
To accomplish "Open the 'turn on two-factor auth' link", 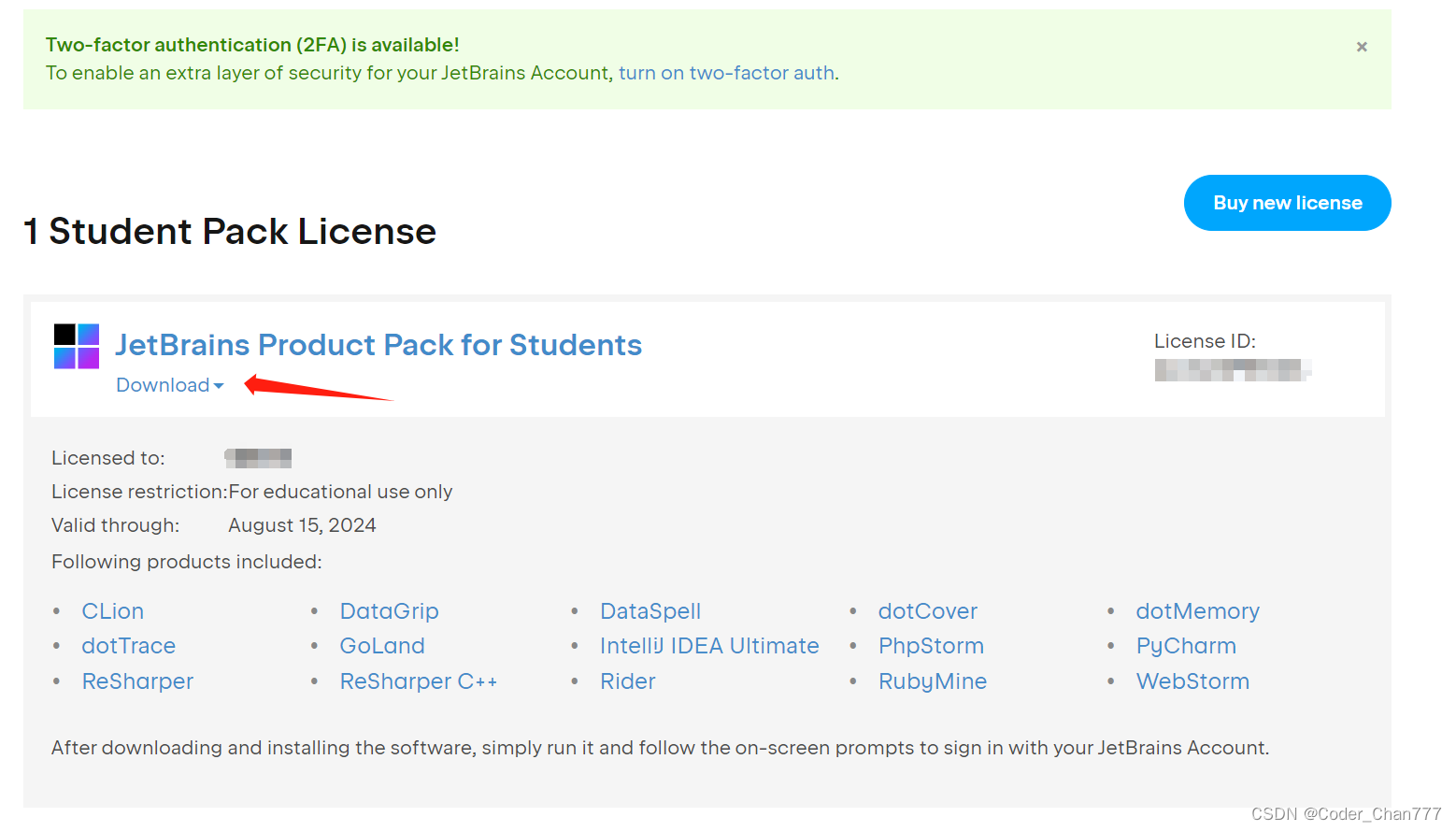I will coord(726,73).
